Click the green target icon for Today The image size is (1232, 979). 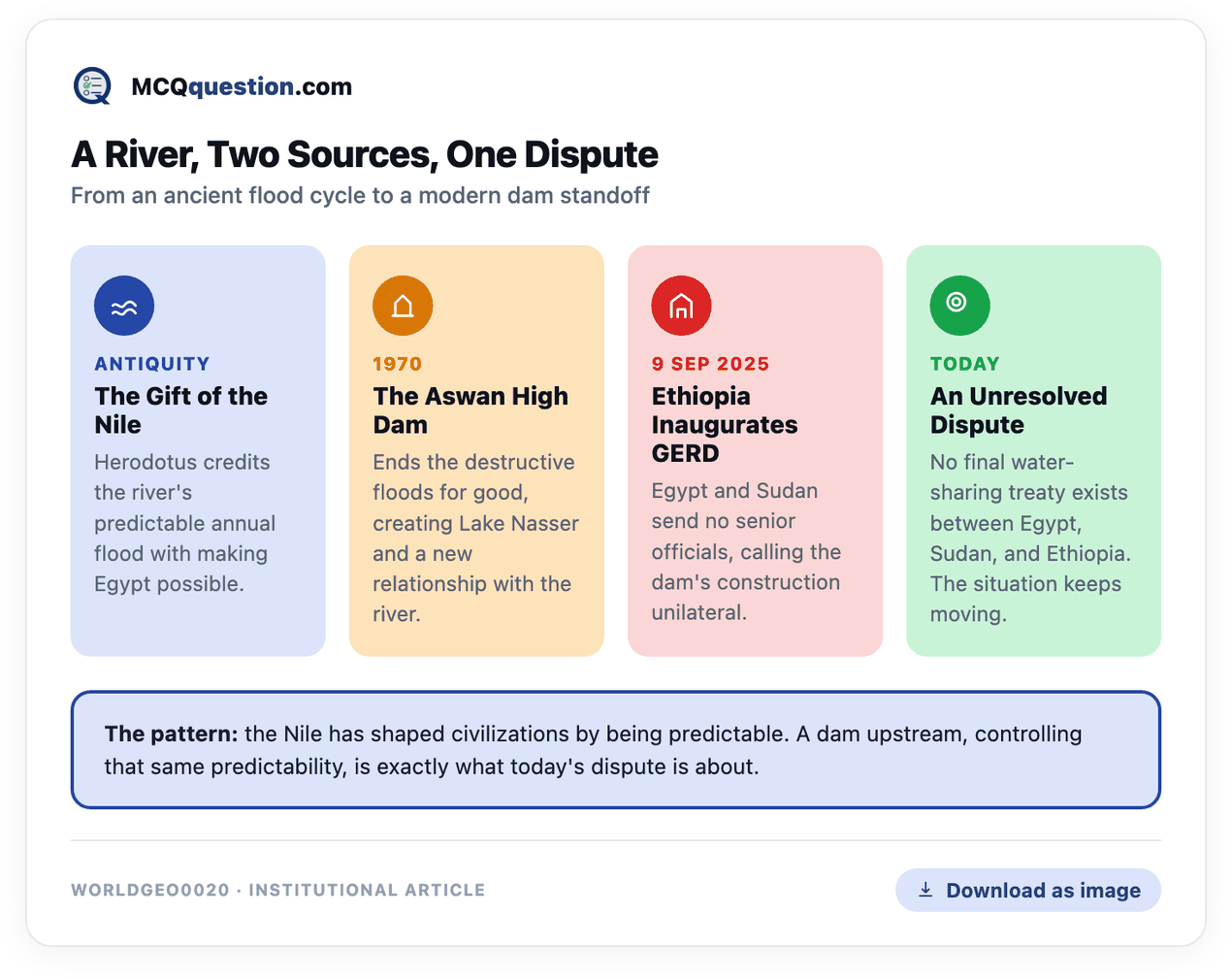click(959, 306)
